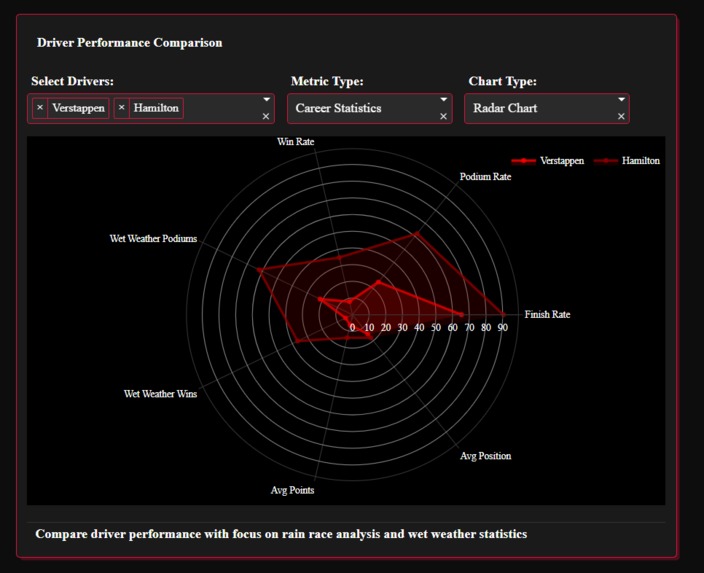Remove Verstappen from selected drivers
This screenshot has height=573, width=704.
tap(40, 108)
